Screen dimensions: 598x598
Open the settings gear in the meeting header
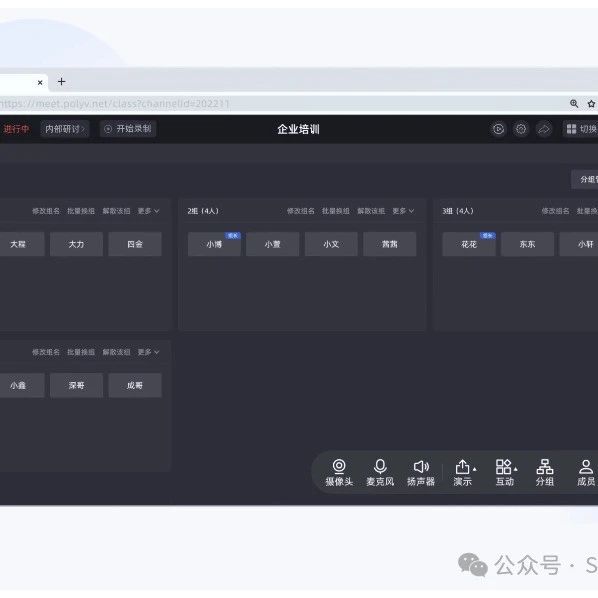521,129
